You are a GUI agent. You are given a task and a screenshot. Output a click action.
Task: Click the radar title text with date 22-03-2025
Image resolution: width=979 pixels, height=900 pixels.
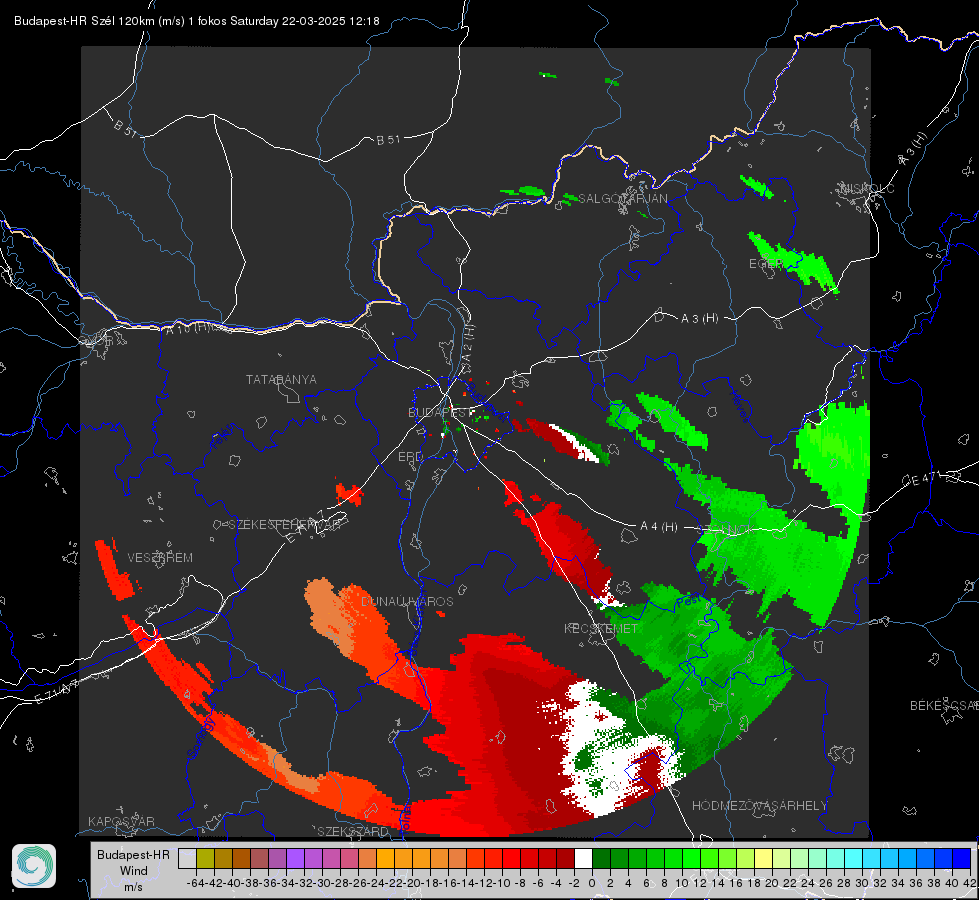197,21
